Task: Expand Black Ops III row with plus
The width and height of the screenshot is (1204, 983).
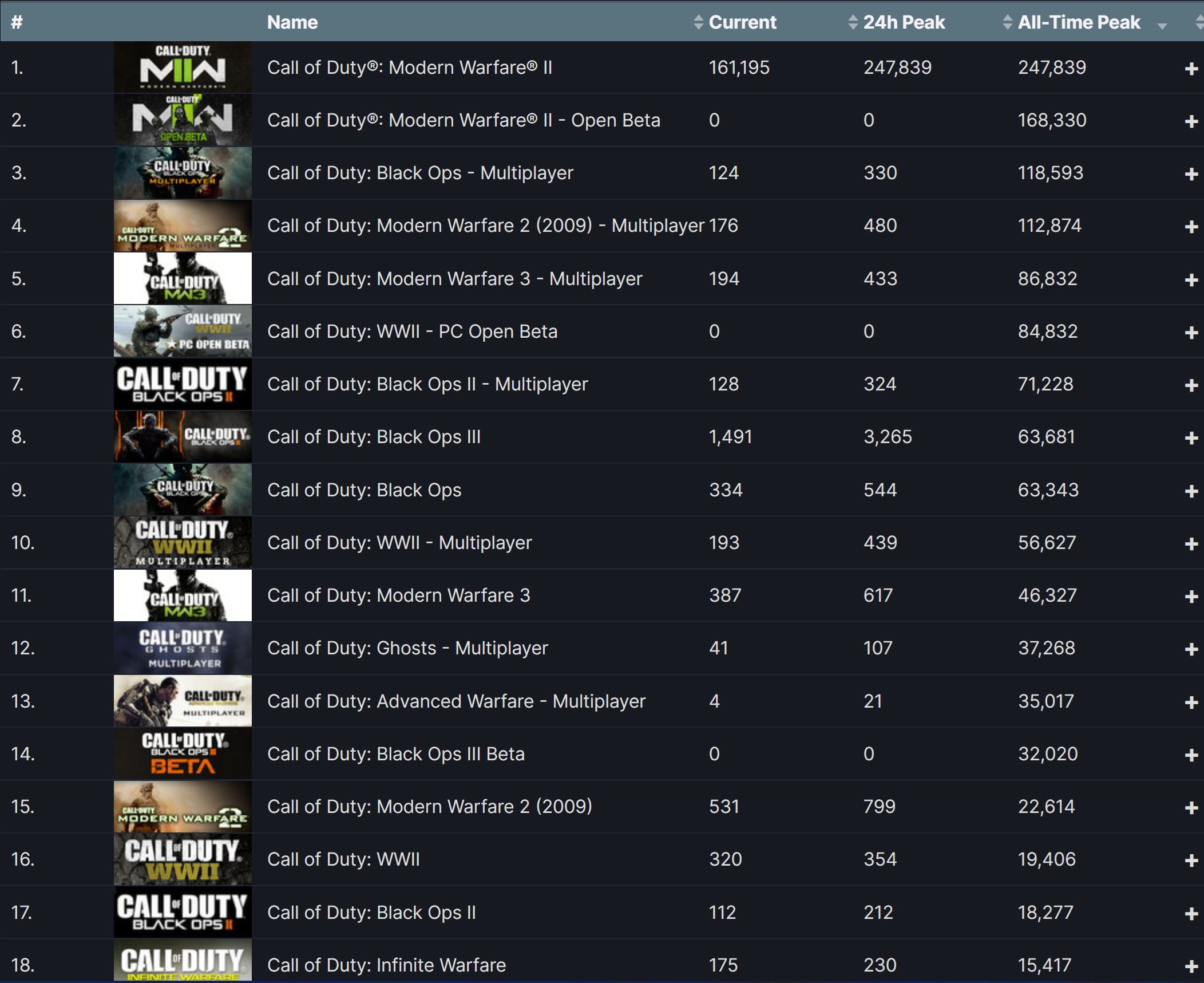Action: (x=1191, y=438)
